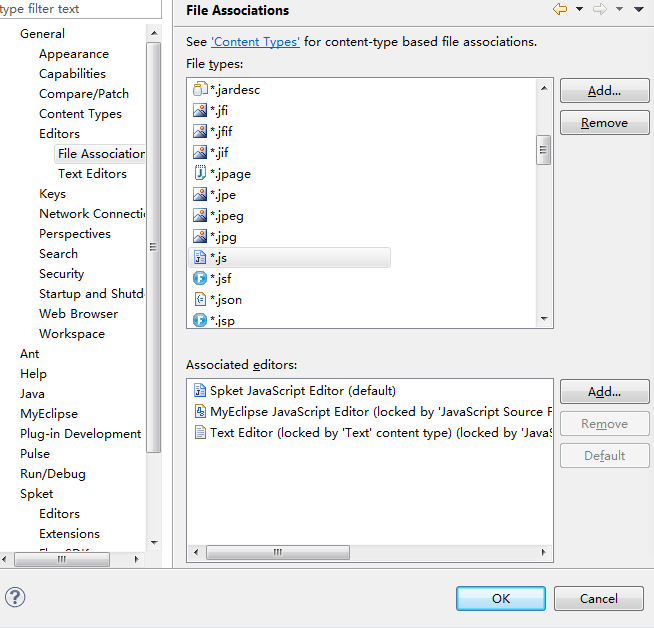Screen dimensions: 654x628
Task: Click the *.jfif image file icon
Action: pos(200,131)
